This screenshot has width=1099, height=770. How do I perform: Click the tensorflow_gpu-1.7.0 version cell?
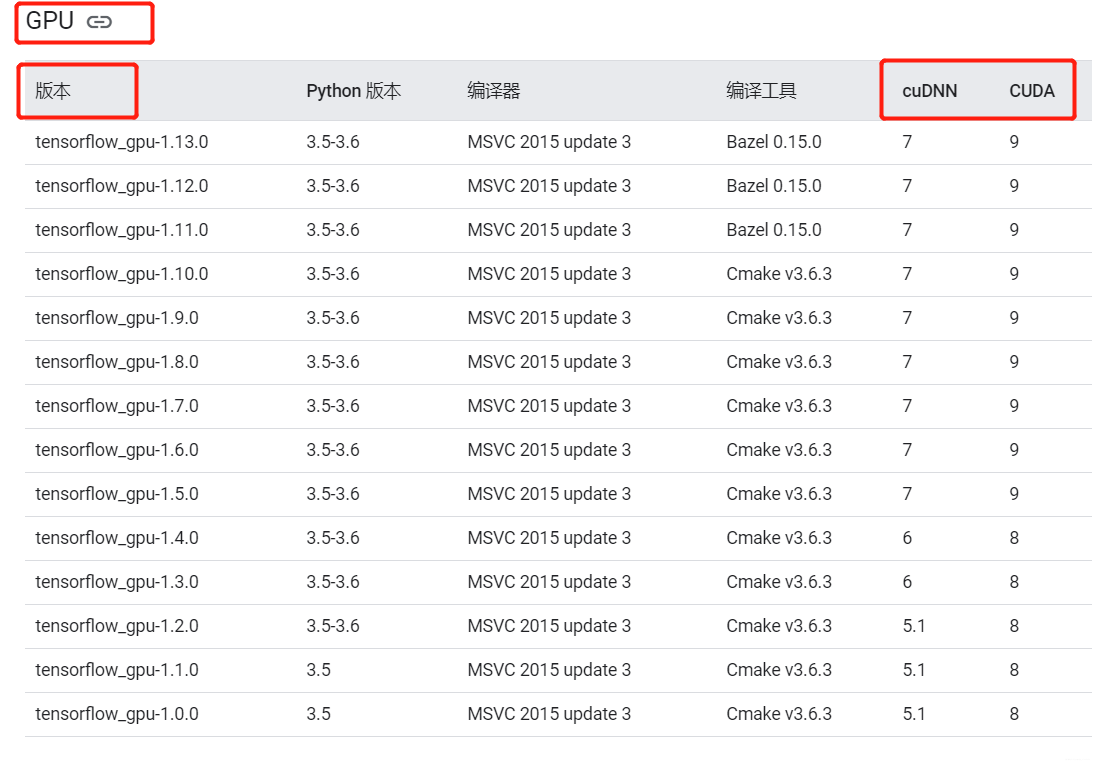click(x=117, y=406)
